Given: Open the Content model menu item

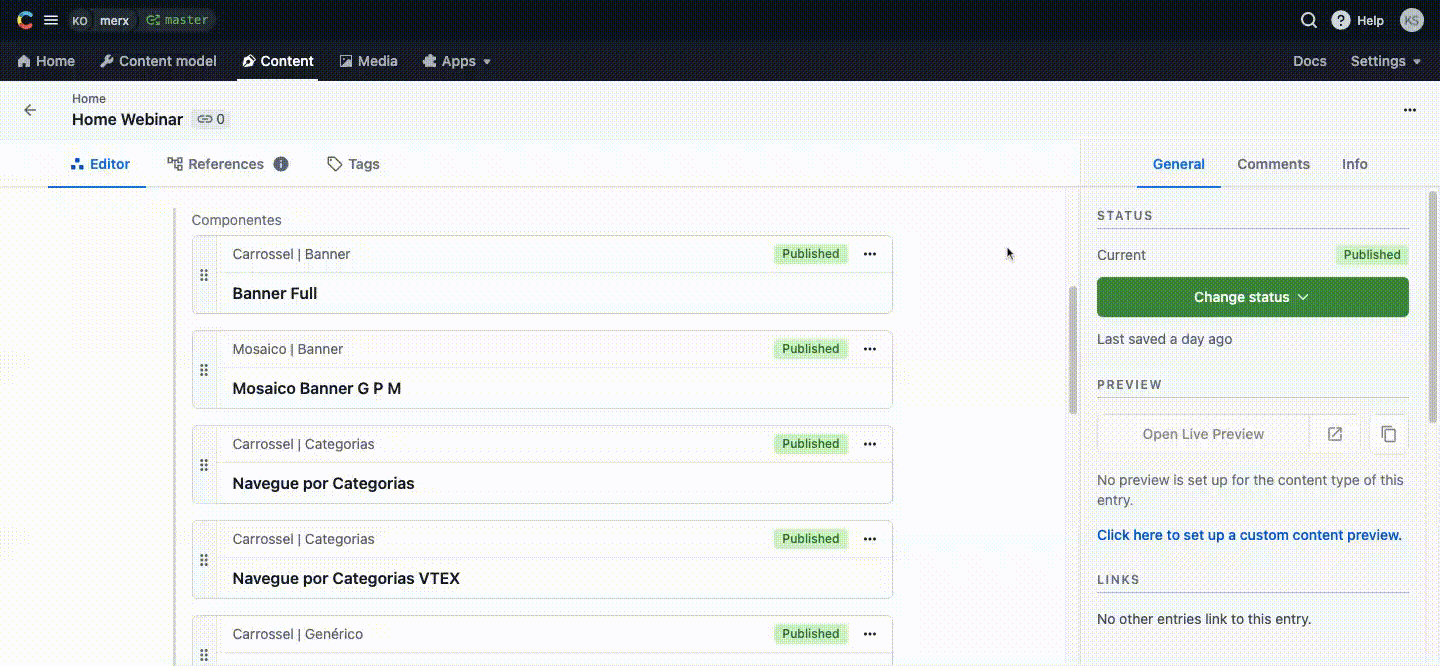Looking at the screenshot, I should point(158,61).
